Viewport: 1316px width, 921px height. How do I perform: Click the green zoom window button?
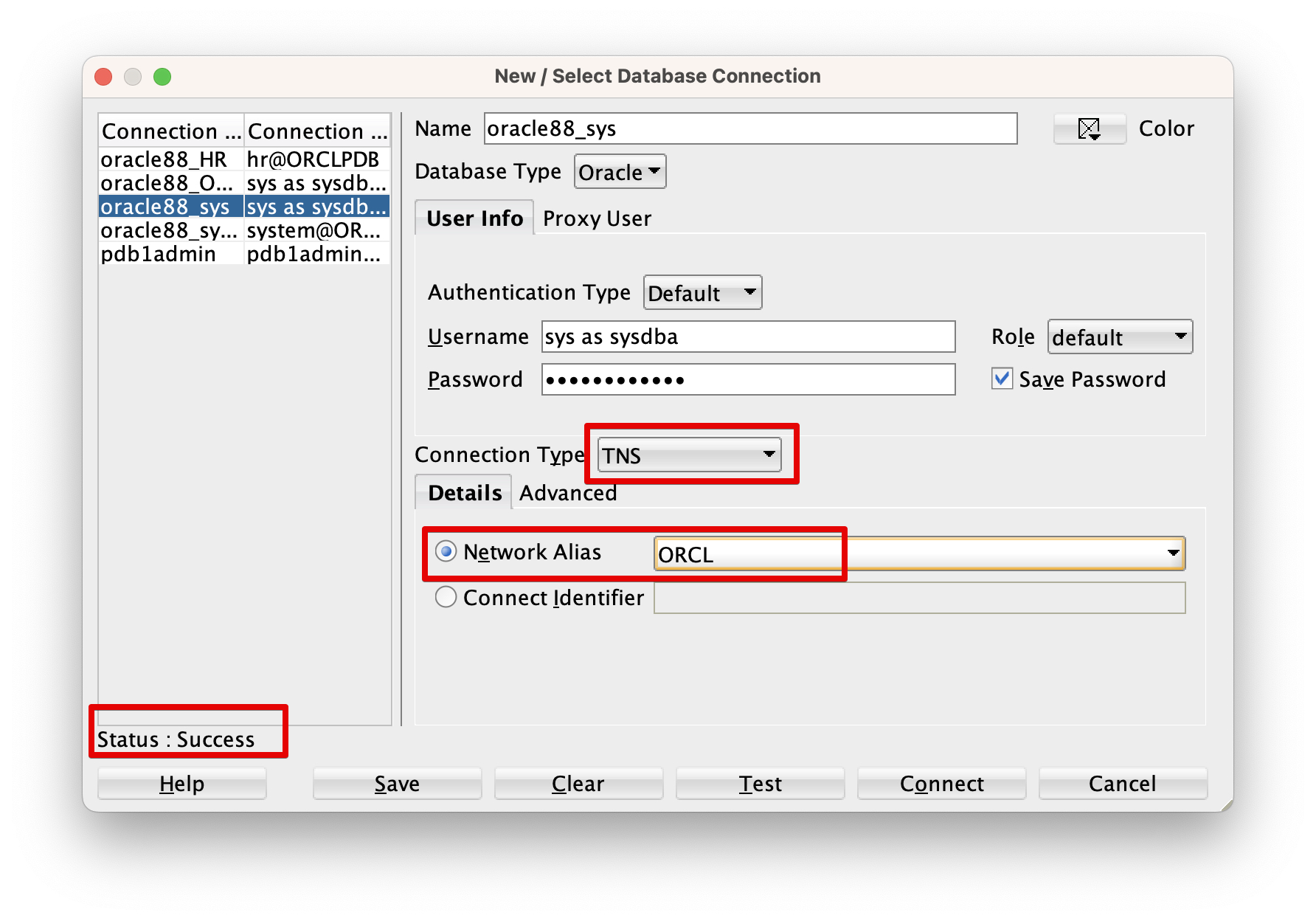coord(162,77)
